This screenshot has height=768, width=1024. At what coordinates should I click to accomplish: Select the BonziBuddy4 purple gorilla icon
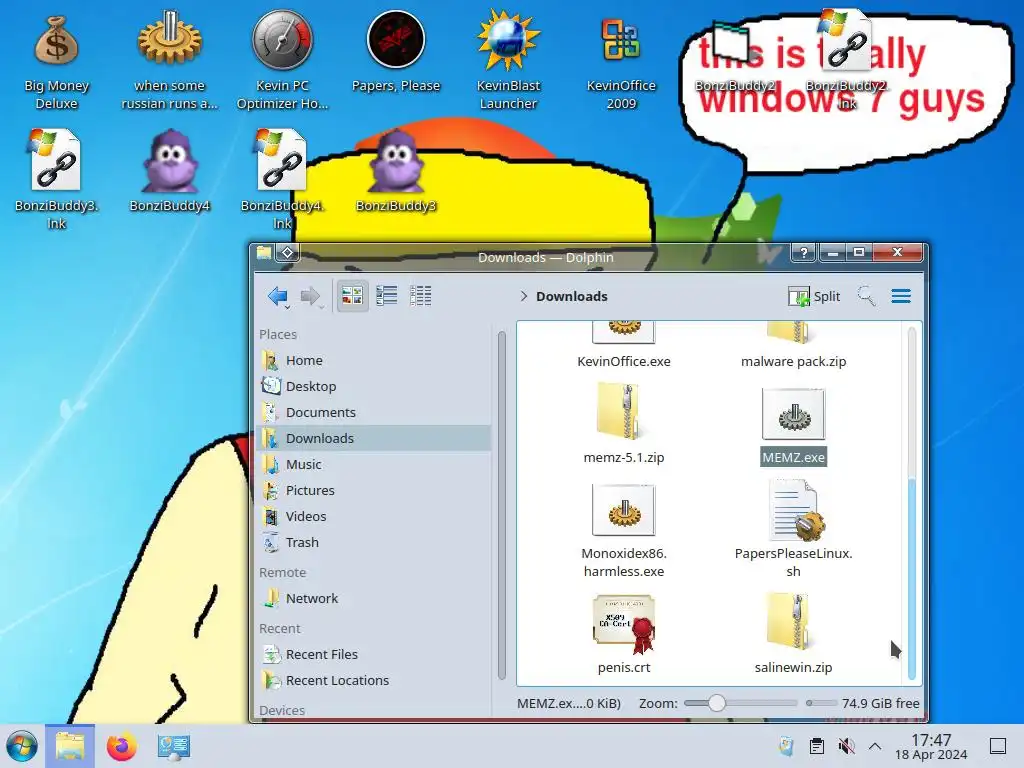click(x=170, y=171)
